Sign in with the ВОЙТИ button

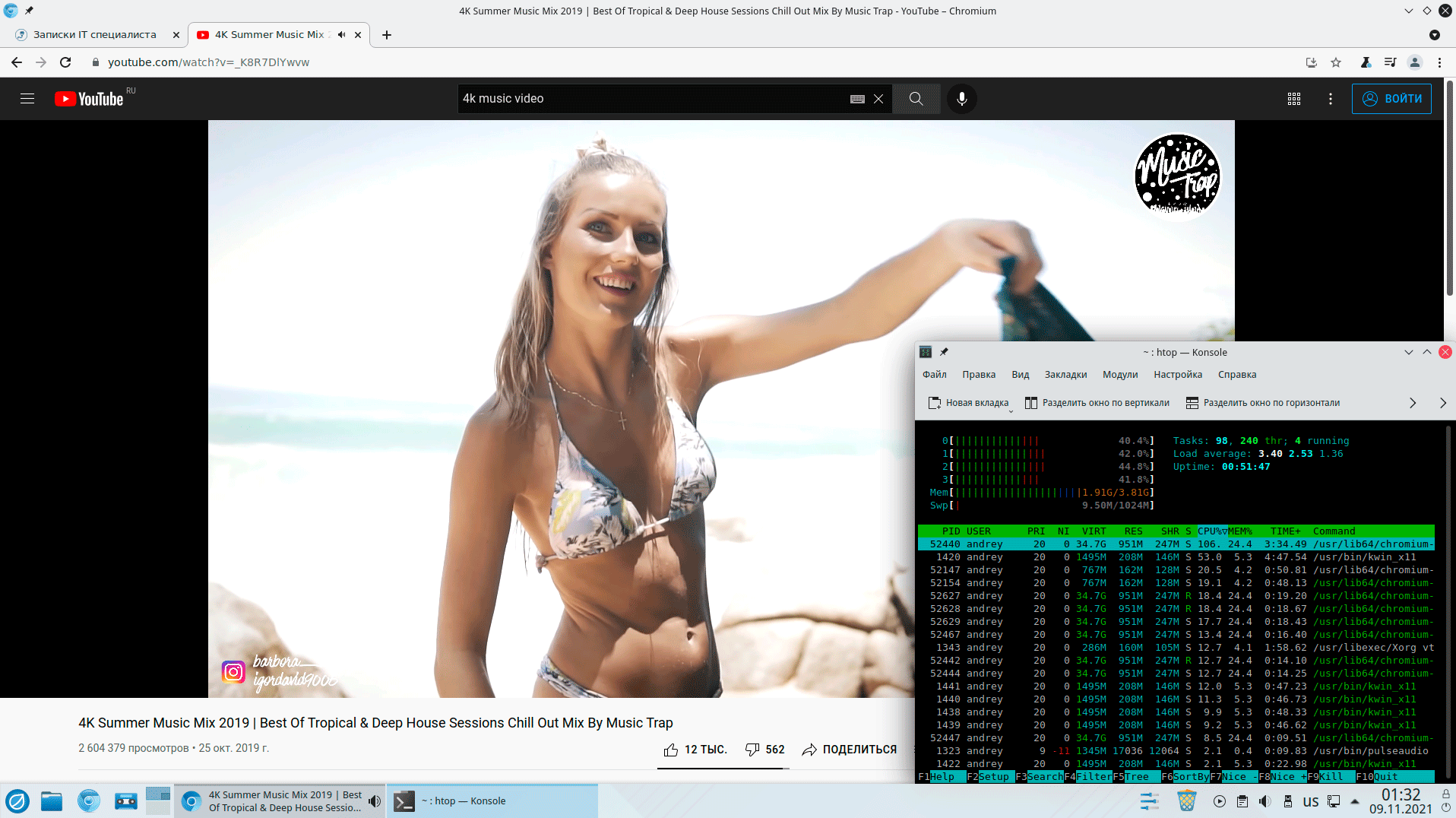tap(1391, 99)
